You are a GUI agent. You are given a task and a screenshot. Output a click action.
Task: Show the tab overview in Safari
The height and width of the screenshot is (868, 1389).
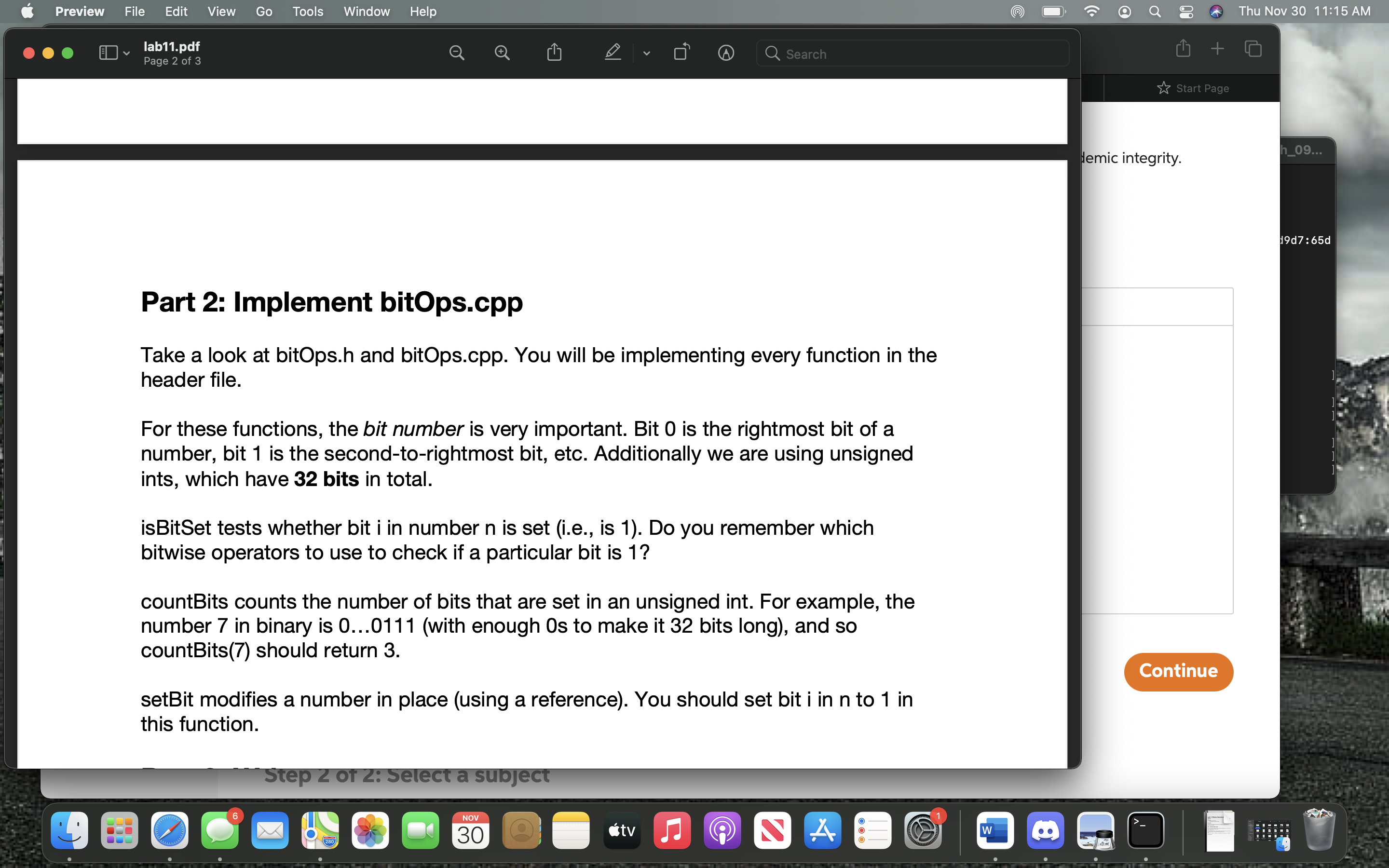(x=1253, y=49)
